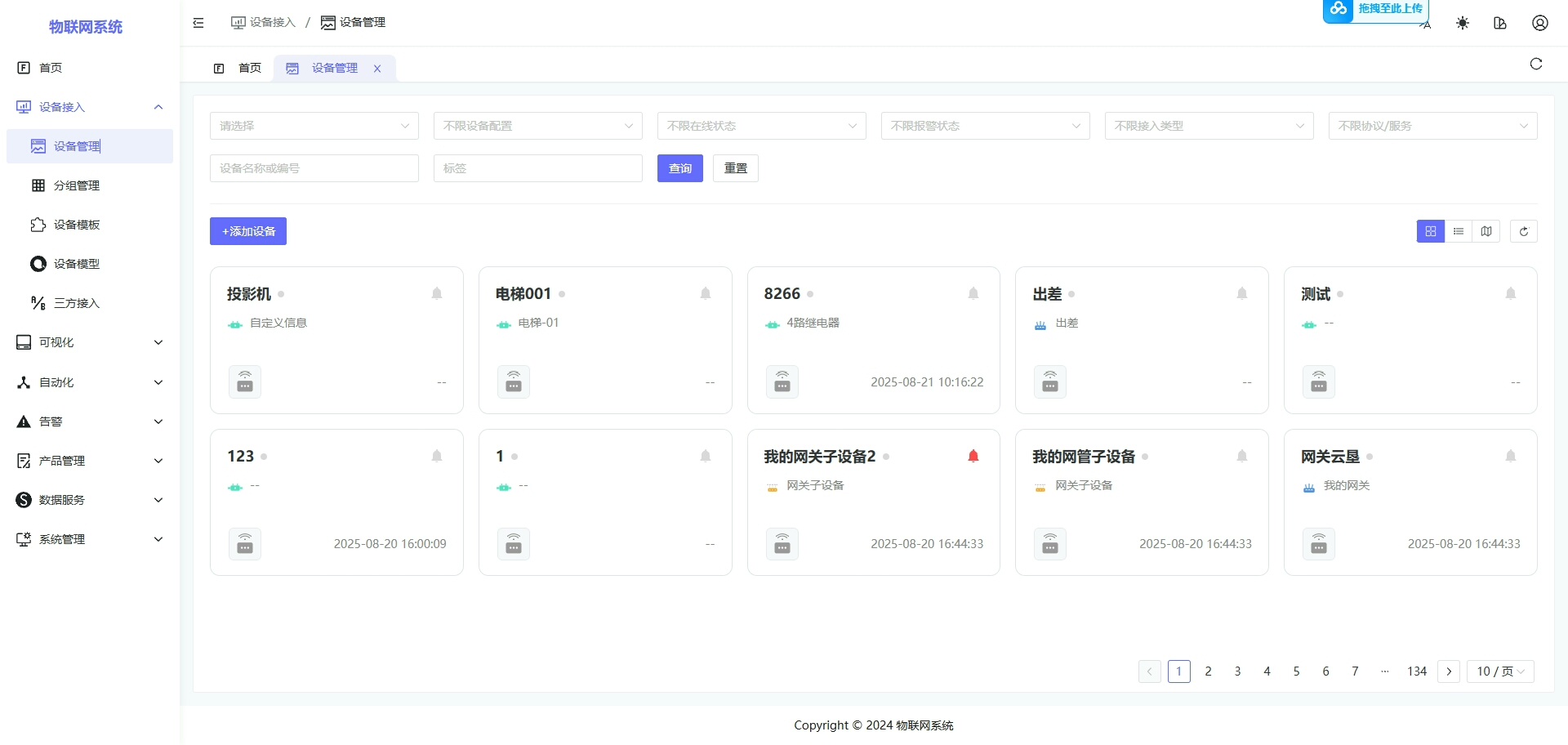The image size is (1568, 745).
Task: Click the page reload icon in tab bar
Action: 1535,65
